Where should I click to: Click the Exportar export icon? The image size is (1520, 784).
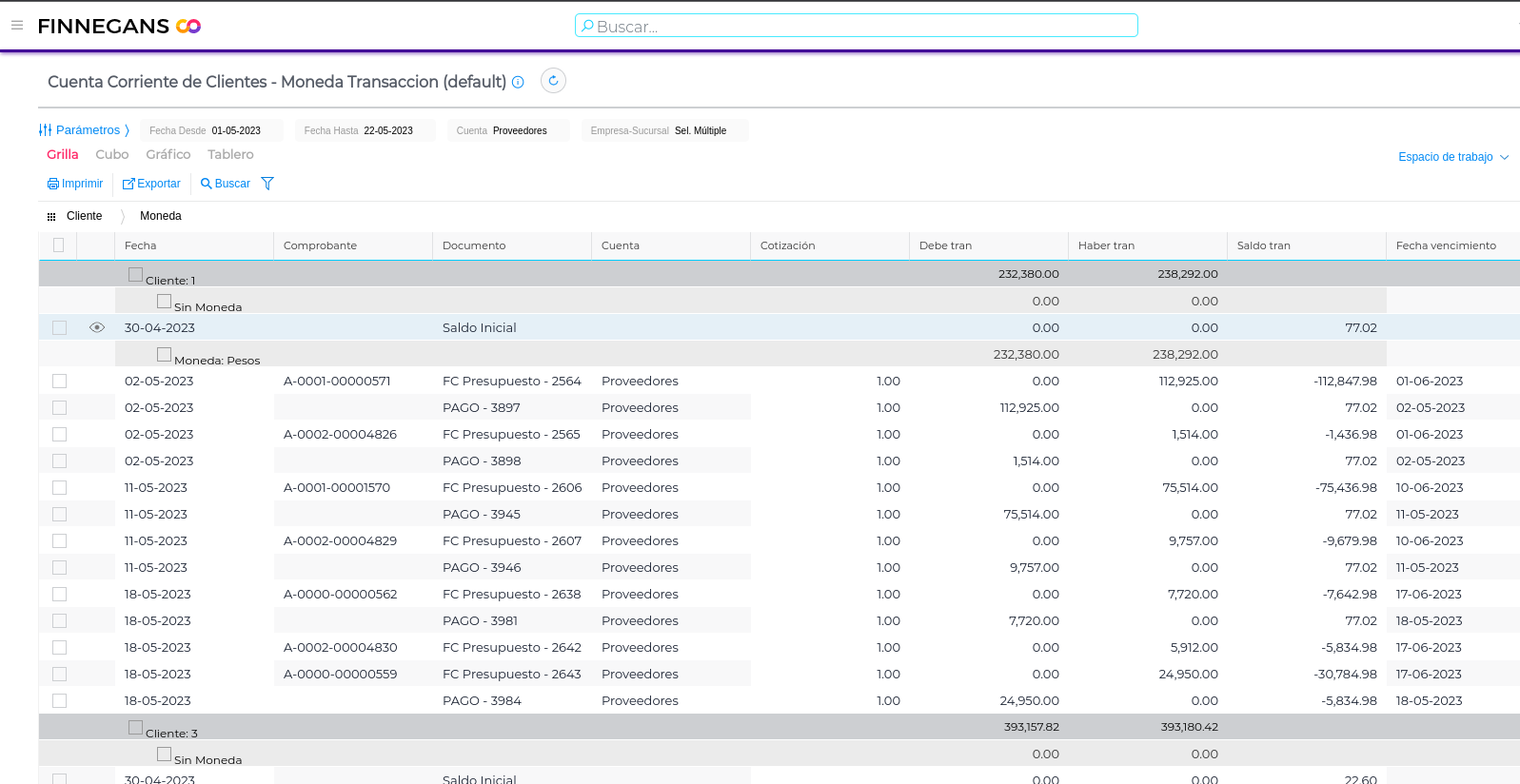pos(128,185)
